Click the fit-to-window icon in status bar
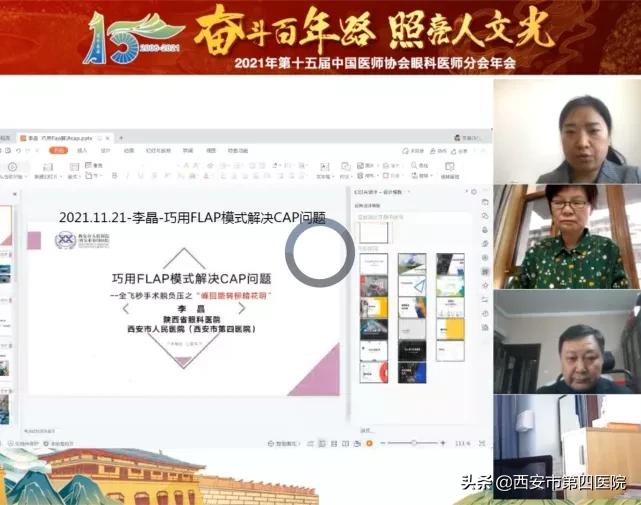 tap(482, 443)
